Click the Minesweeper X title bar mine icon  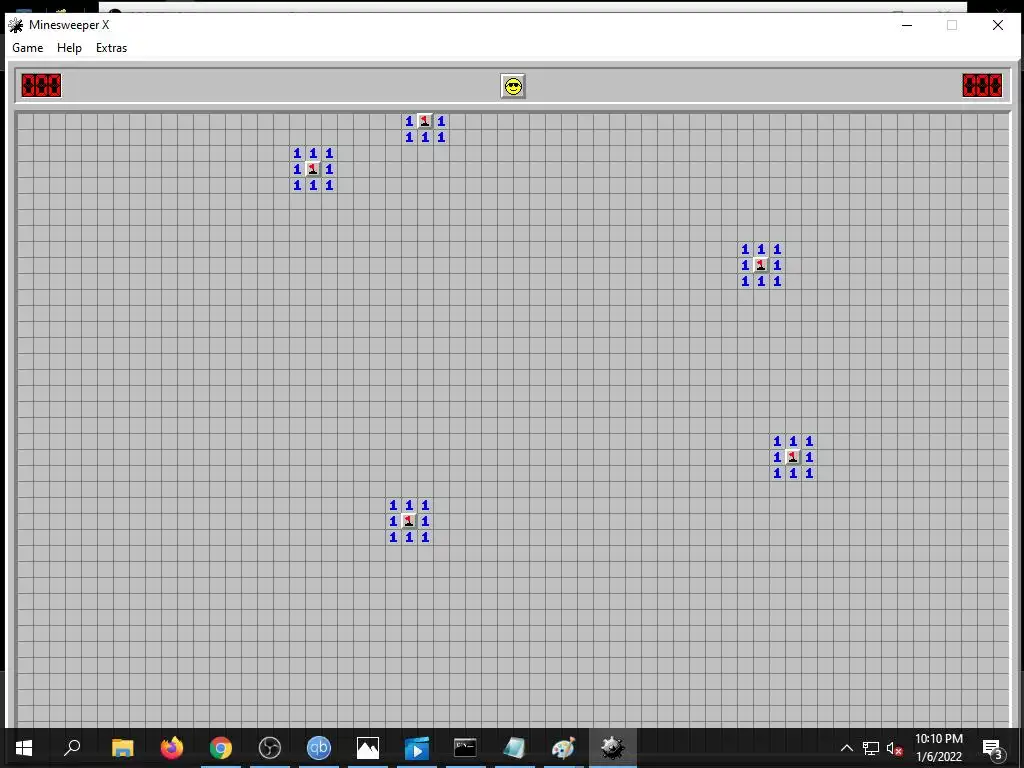pyautogui.click(x=16, y=25)
